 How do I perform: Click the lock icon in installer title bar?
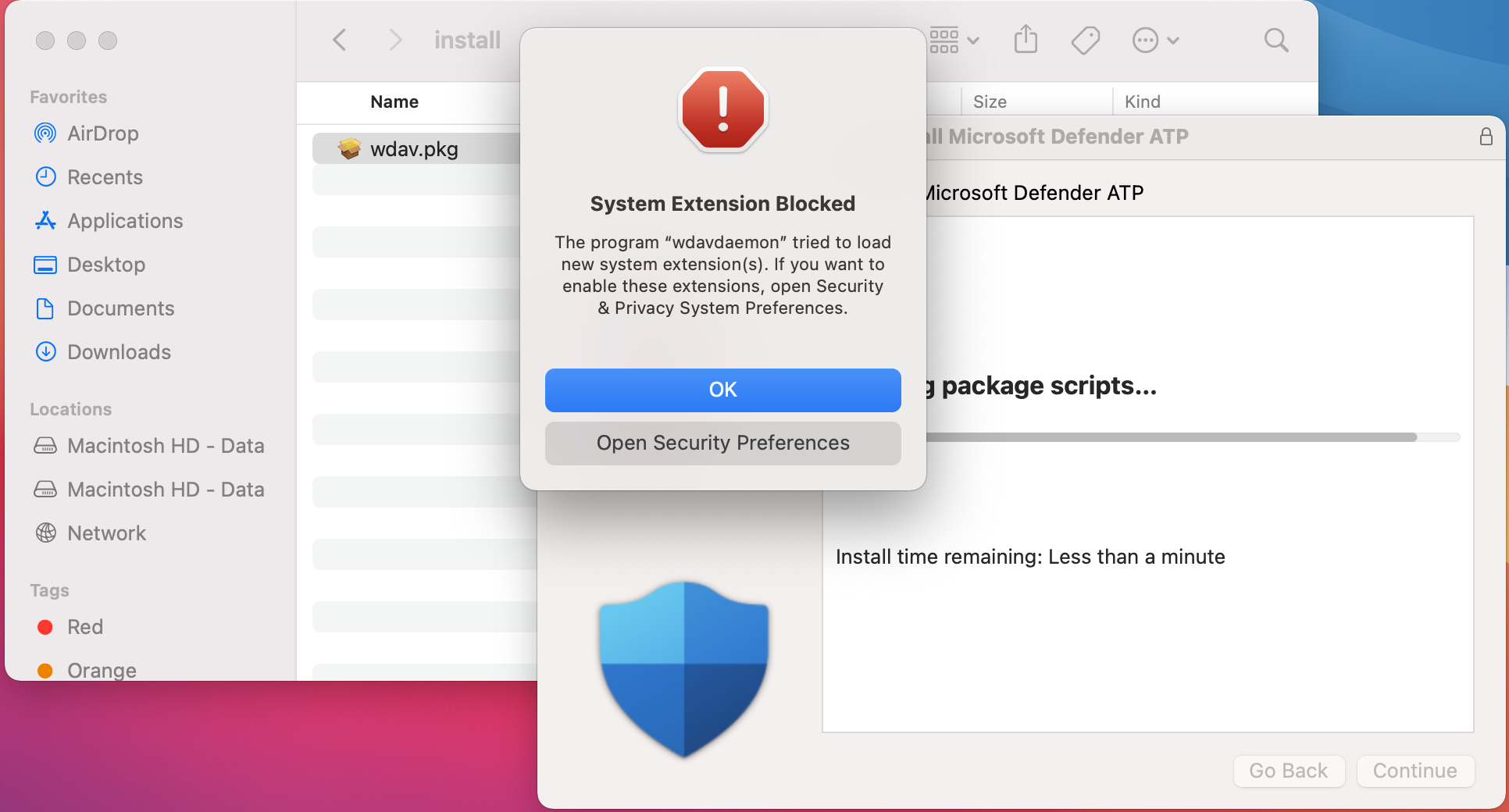(x=1486, y=137)
